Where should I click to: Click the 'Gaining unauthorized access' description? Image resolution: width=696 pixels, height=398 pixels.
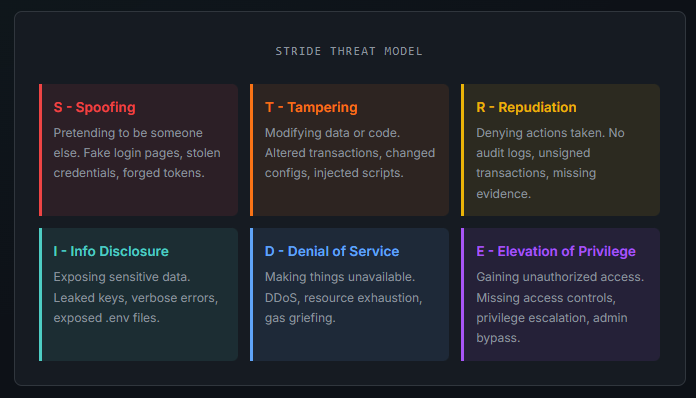pos(560,307)
